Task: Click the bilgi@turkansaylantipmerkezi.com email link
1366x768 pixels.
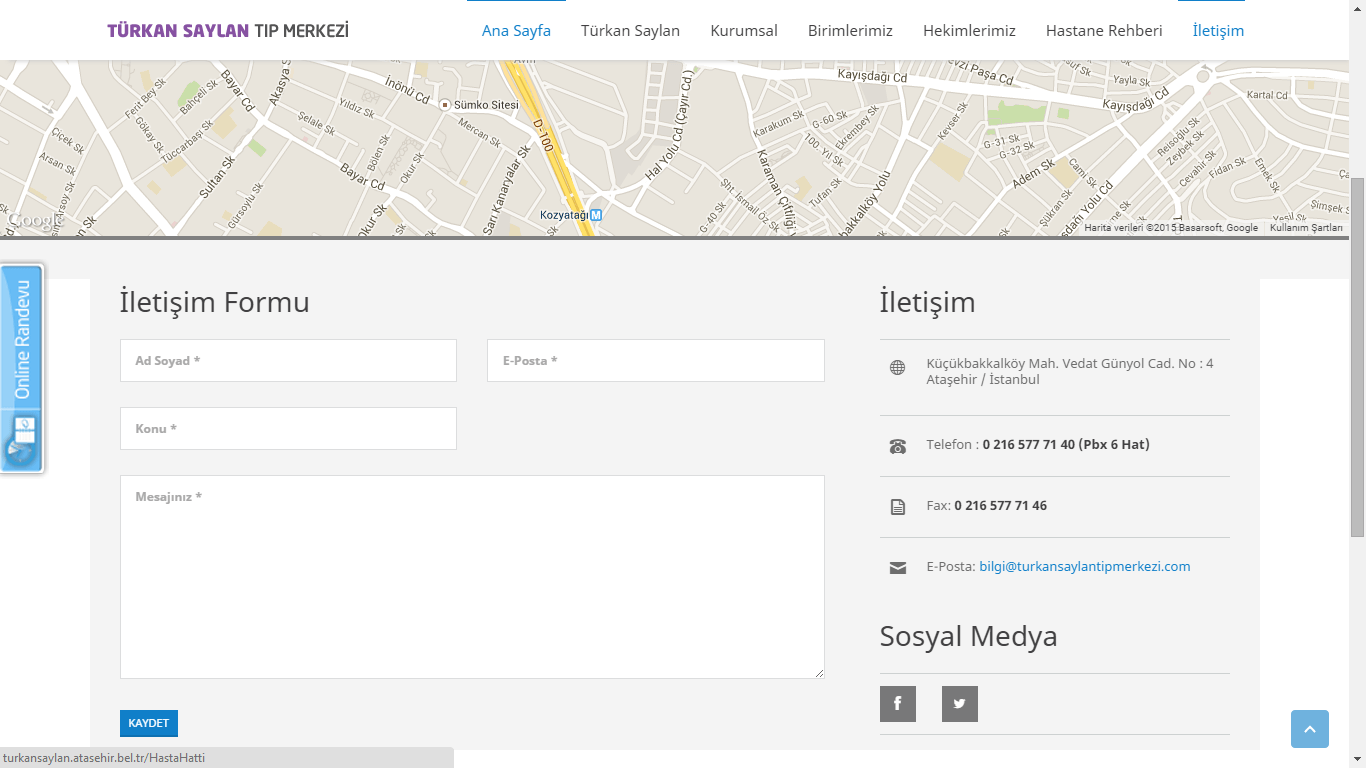Action: [1085, 566]
